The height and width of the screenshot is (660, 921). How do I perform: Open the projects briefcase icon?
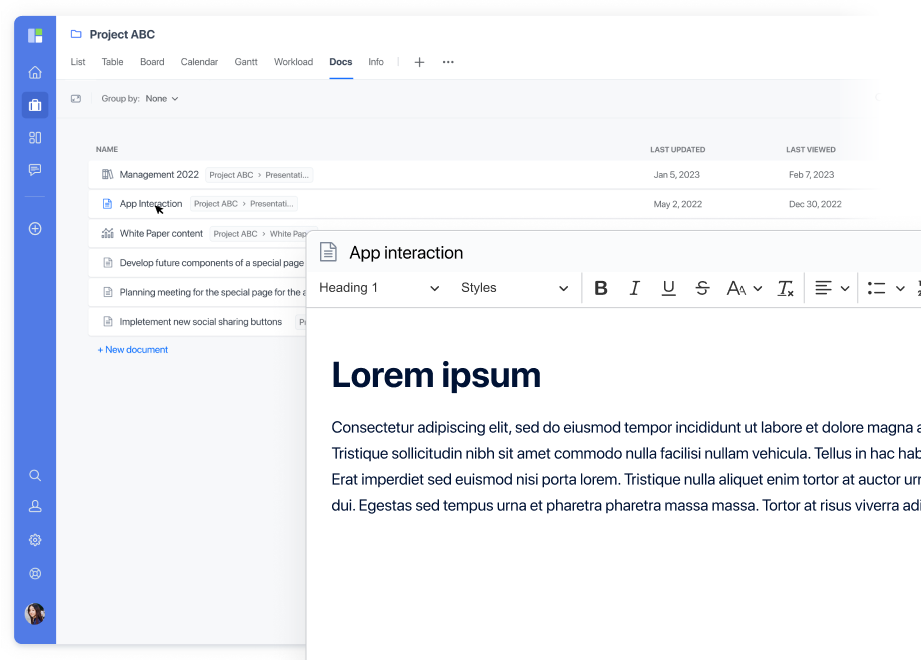click(35, 105)
